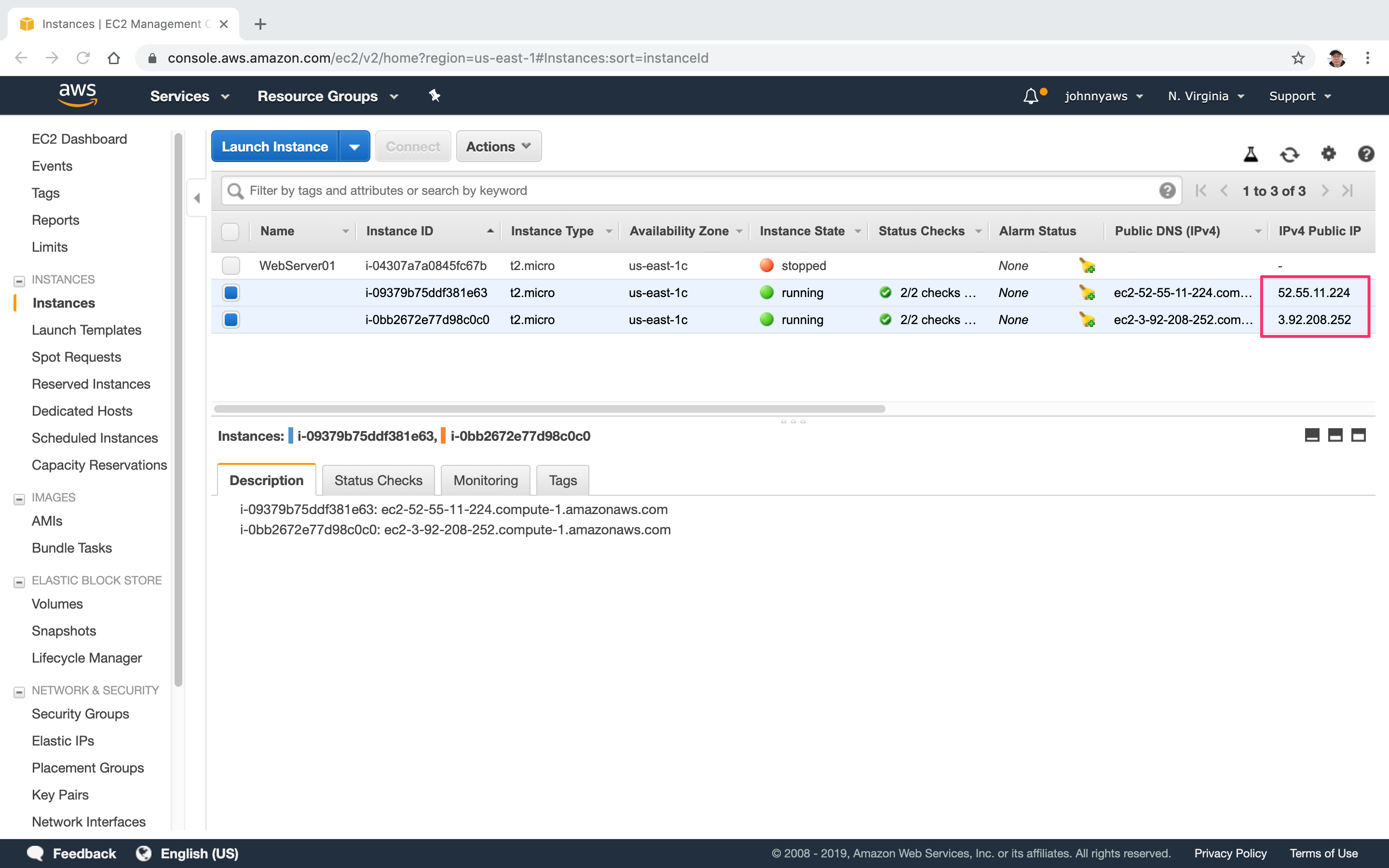Screen dimensions: 1389x868
Task: Click the Feedback button in footer
Action: click(x=72, y=854)
